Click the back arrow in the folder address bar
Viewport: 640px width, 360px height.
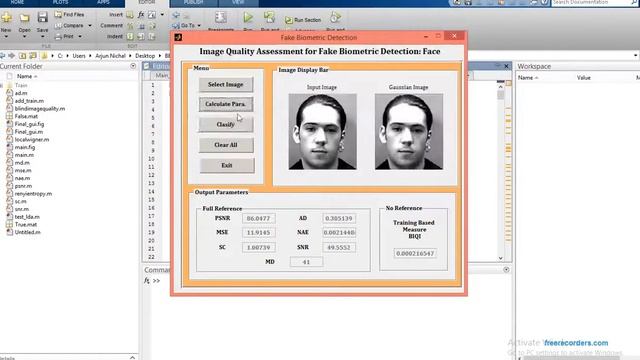tap(2, 56)
